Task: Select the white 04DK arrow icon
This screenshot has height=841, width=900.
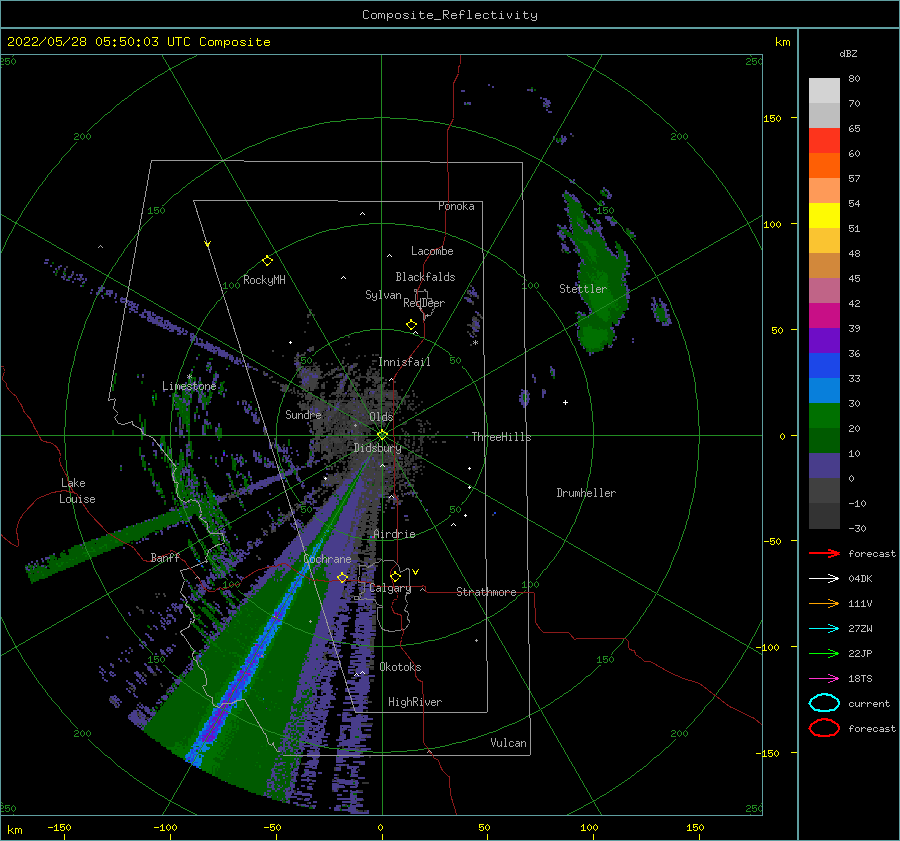Action: pos(824,579)
